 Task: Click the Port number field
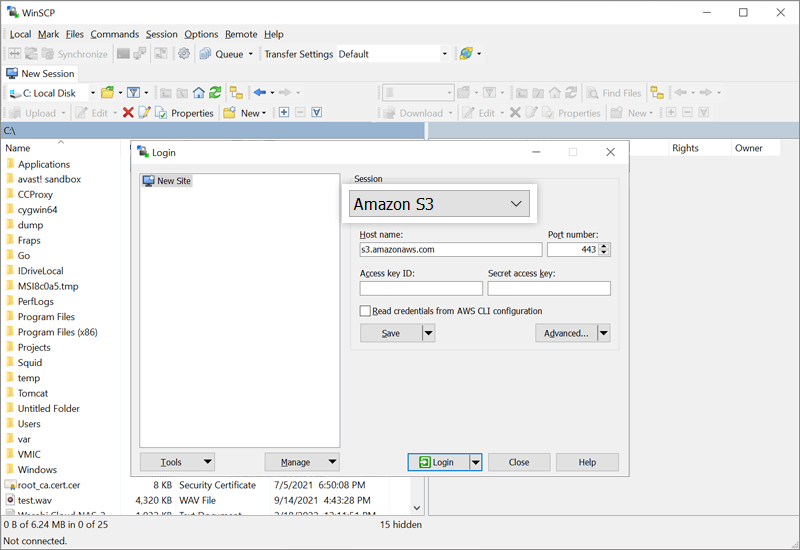click(x=573, y=249)
